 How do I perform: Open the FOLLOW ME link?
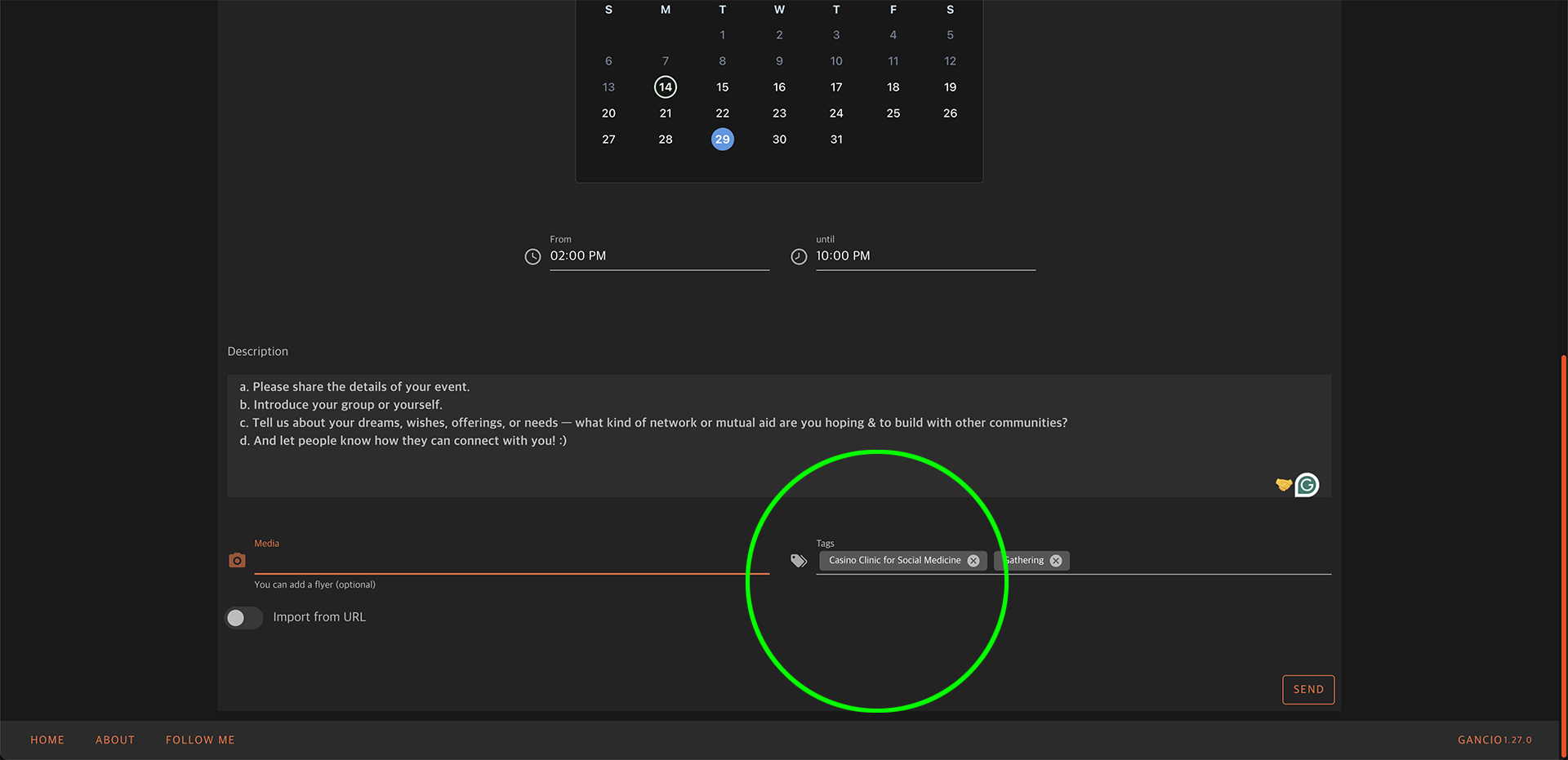(200, 740)
